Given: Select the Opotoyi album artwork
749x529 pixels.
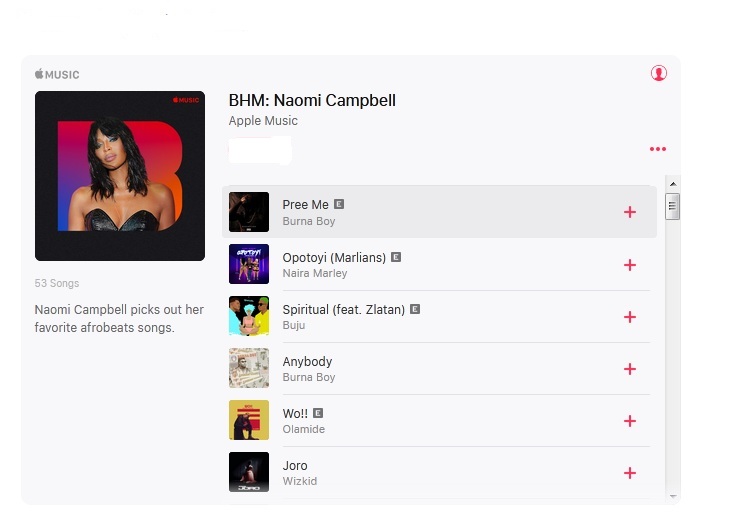Looking at the screenshot, I should 249,264.
